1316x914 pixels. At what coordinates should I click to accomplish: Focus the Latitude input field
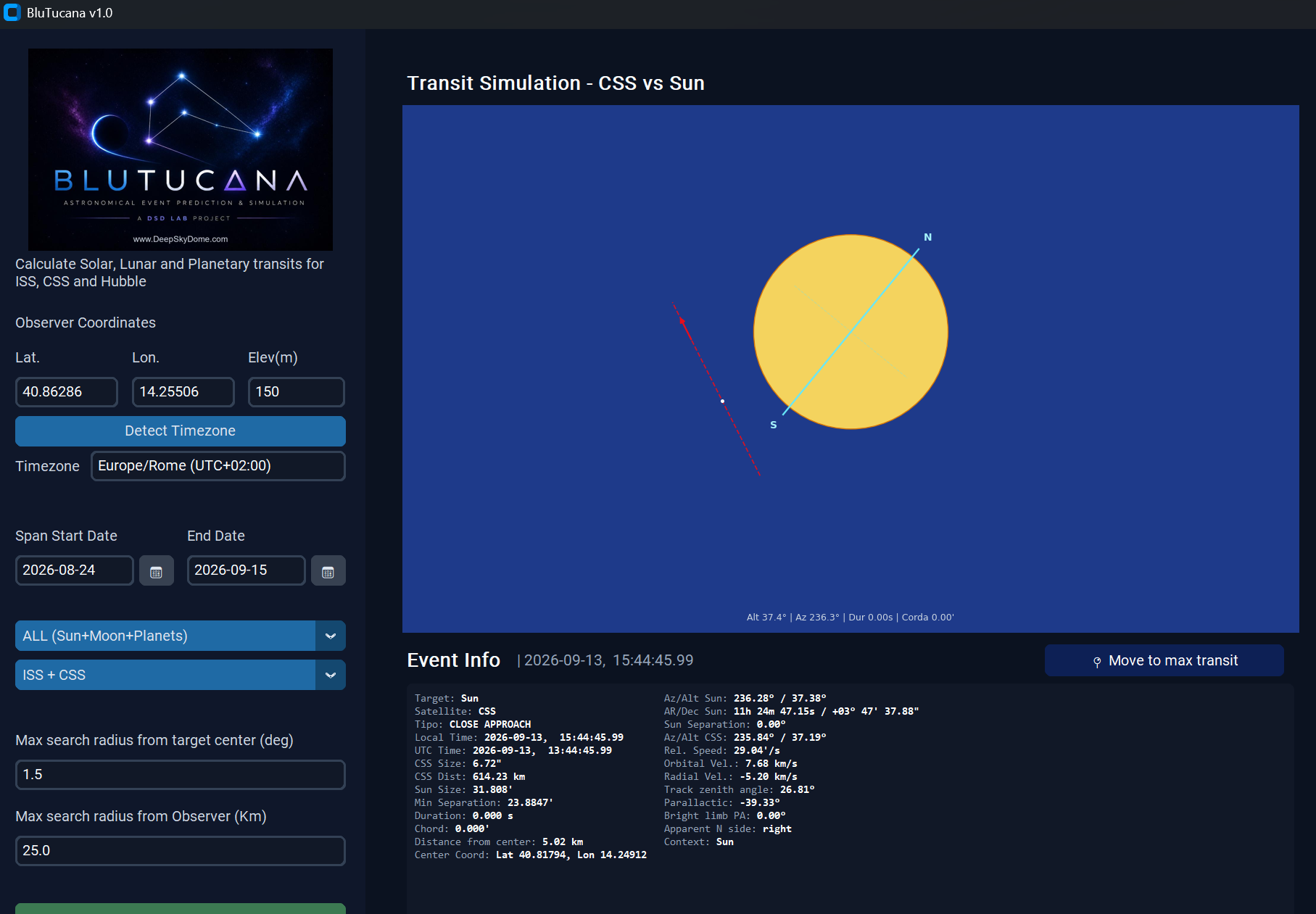click(x=67, y=392)
